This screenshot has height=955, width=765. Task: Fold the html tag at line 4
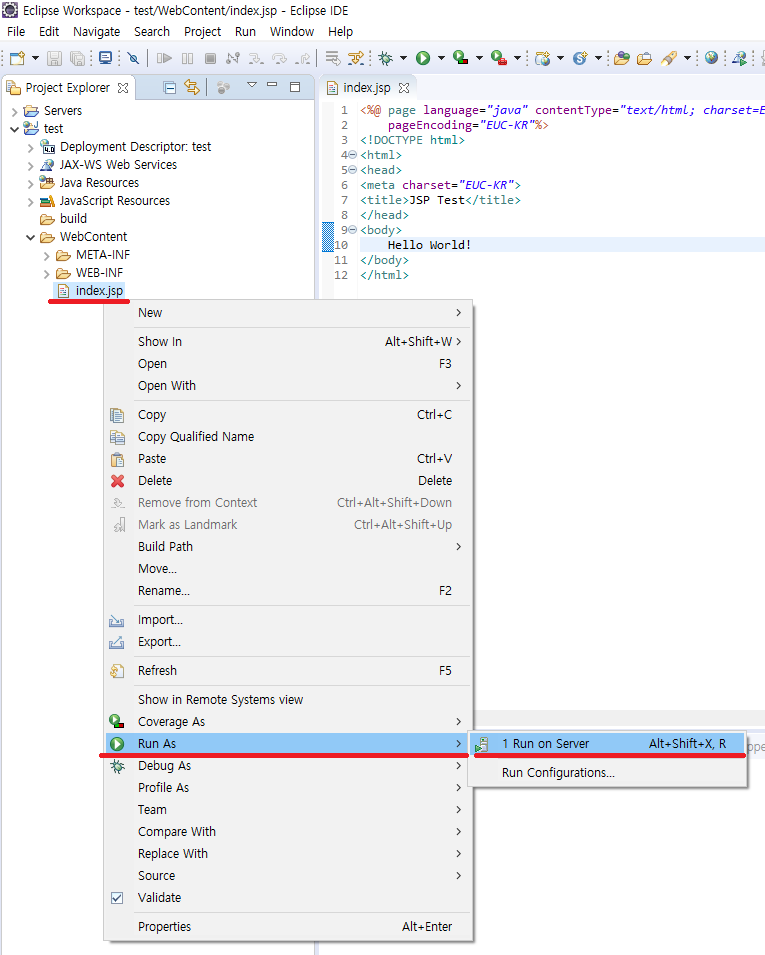[353, 155]
